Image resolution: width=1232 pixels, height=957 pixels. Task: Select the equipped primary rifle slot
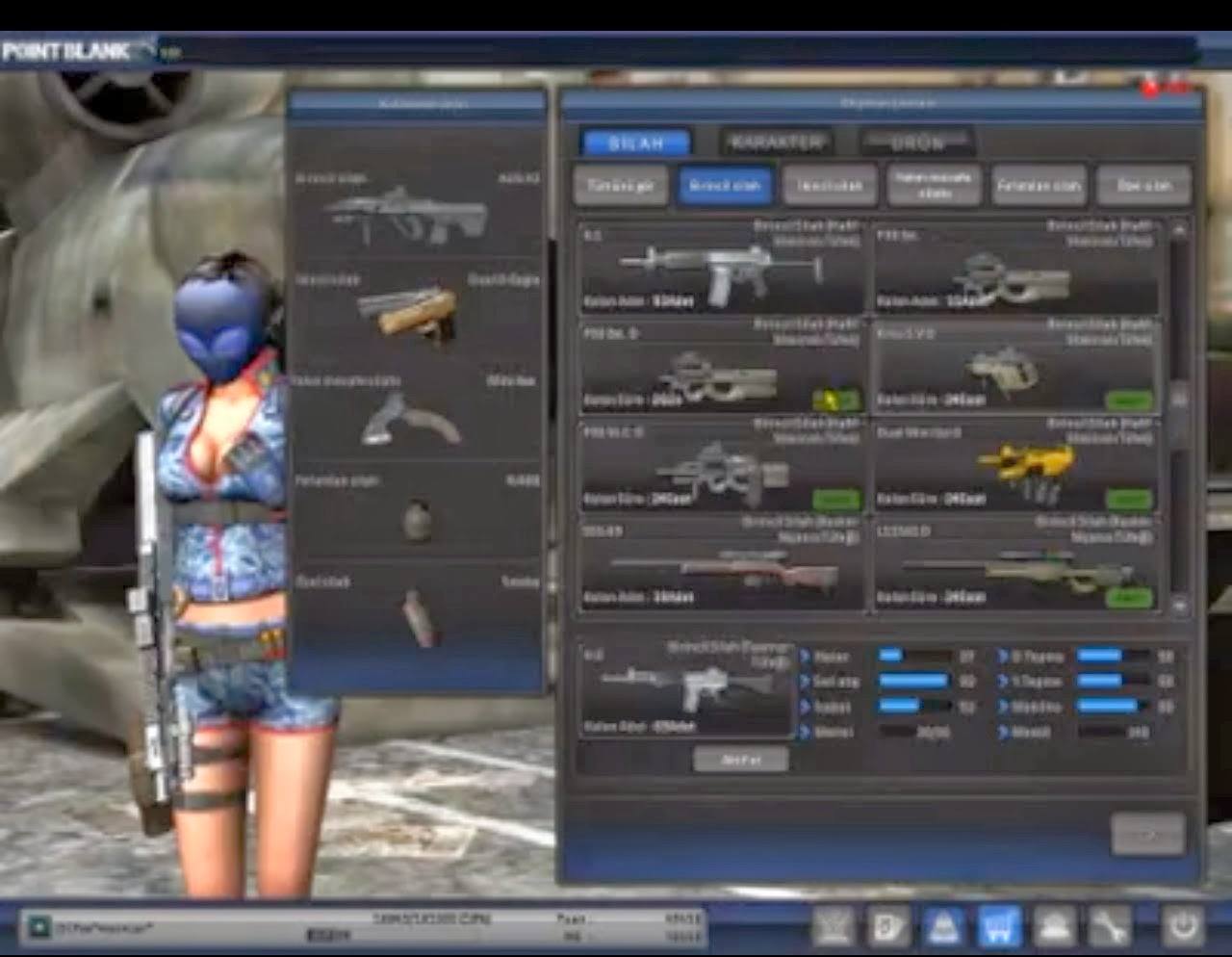point(417,214)
